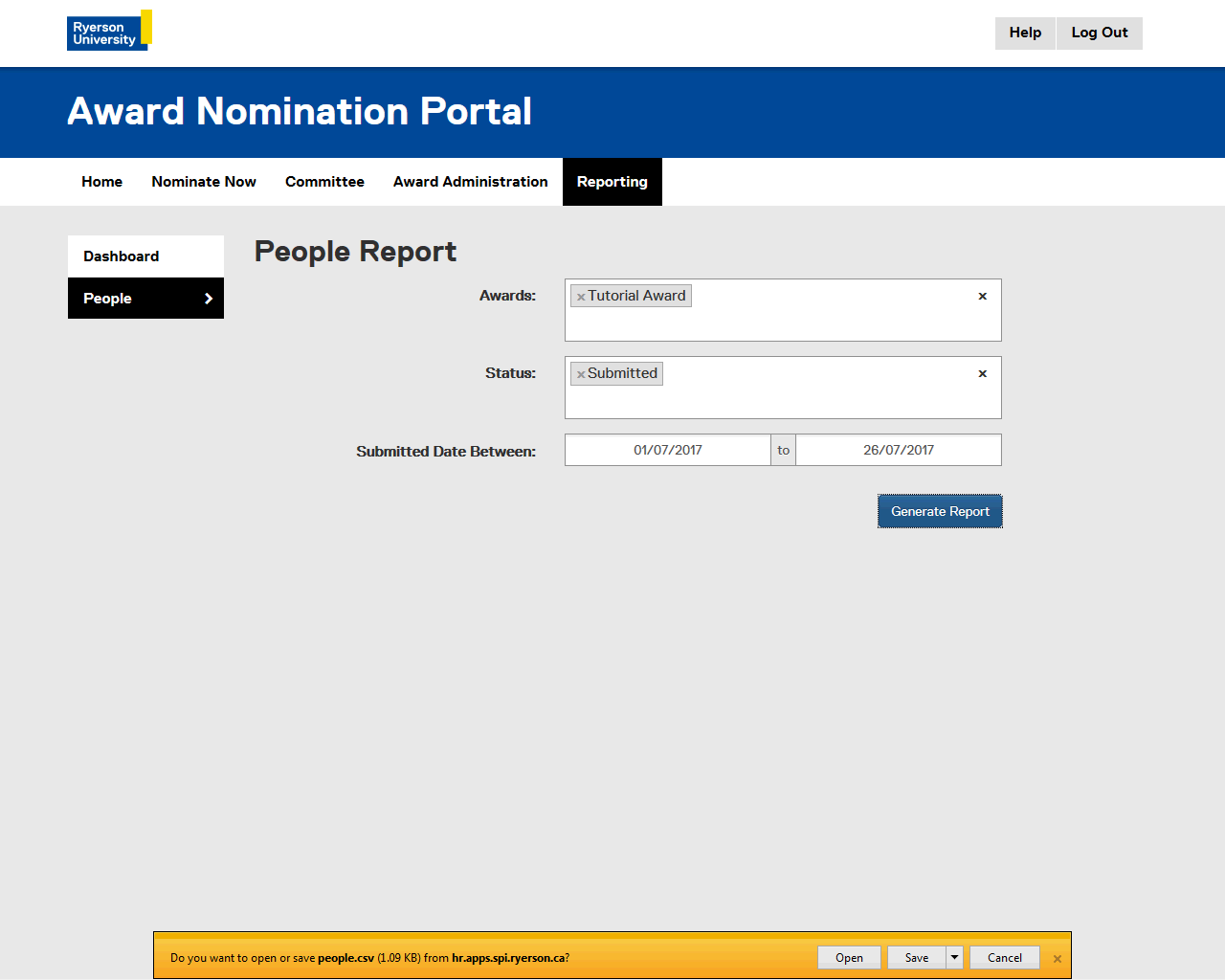Remove the Submitted status tag
The height and width of the screenshot is (980, 1225).
(x=581, y=374)
